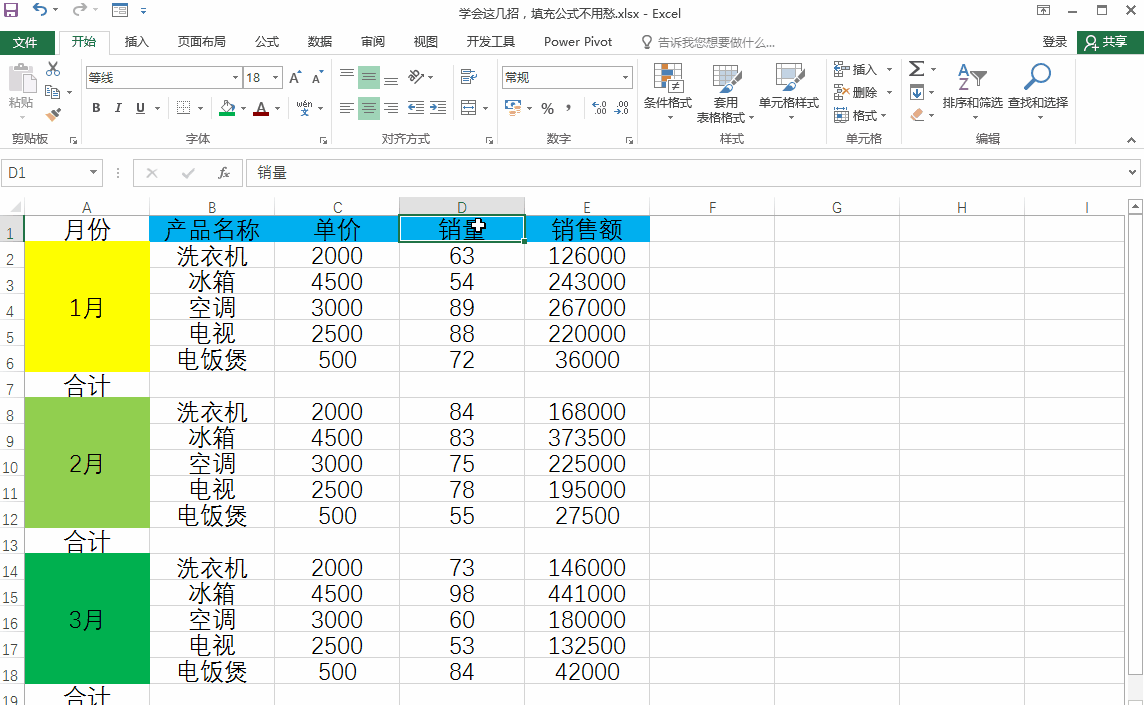Toggle underline formatting
Viewport: 1144px width, 705px height.
140,108
